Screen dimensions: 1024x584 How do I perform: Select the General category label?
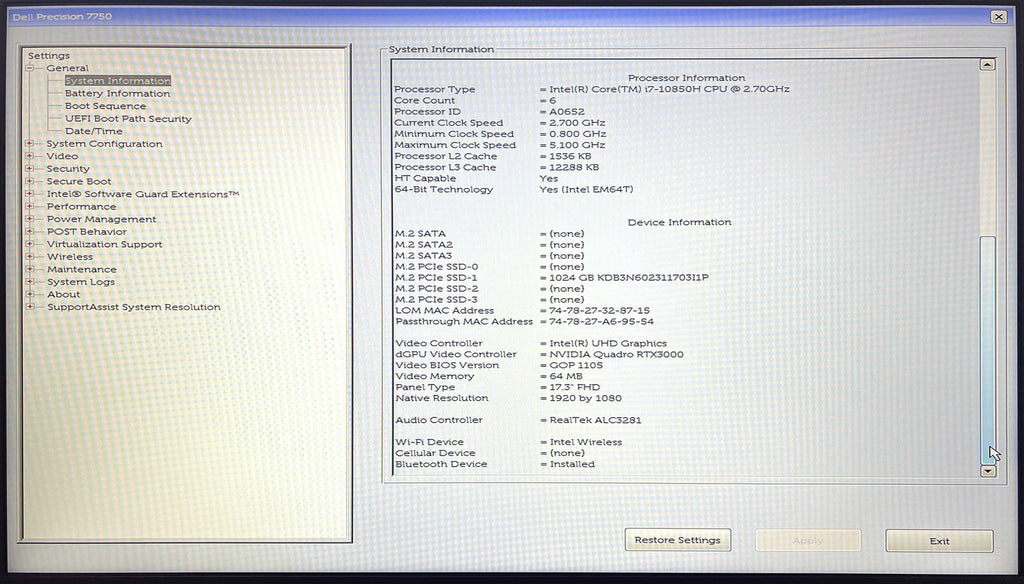coord(67,68)
